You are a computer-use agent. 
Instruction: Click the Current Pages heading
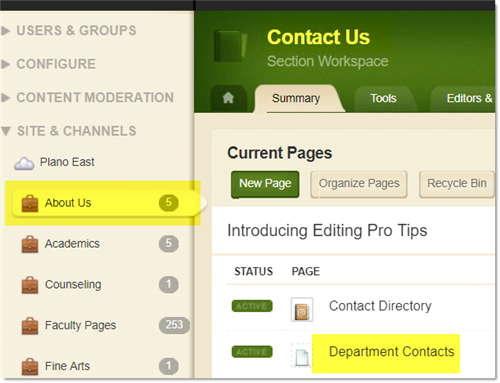click(x=280, y=153)
